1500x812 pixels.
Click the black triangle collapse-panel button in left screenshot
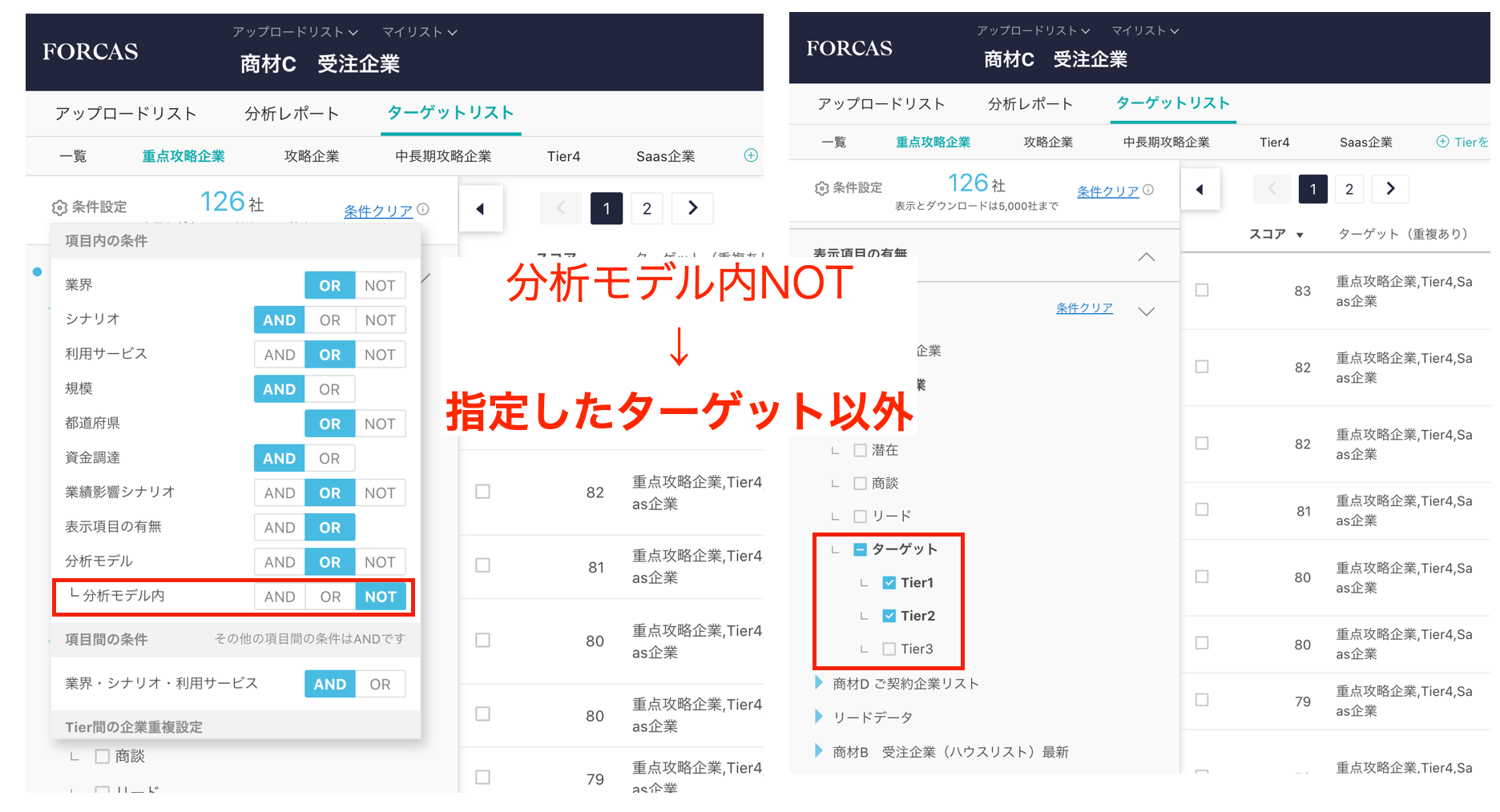(x=481, y=209)
